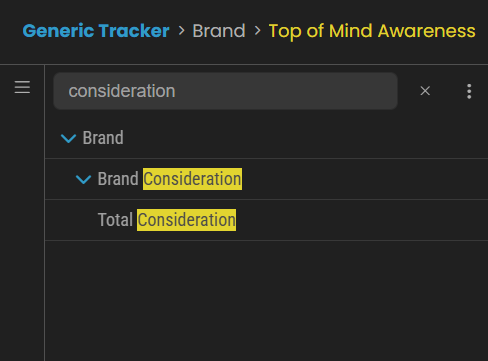This screenshot has height=361, width=488.
Task: Select Top of Mind Awareness breadcrumb
Action: click(x=372, y=31)
